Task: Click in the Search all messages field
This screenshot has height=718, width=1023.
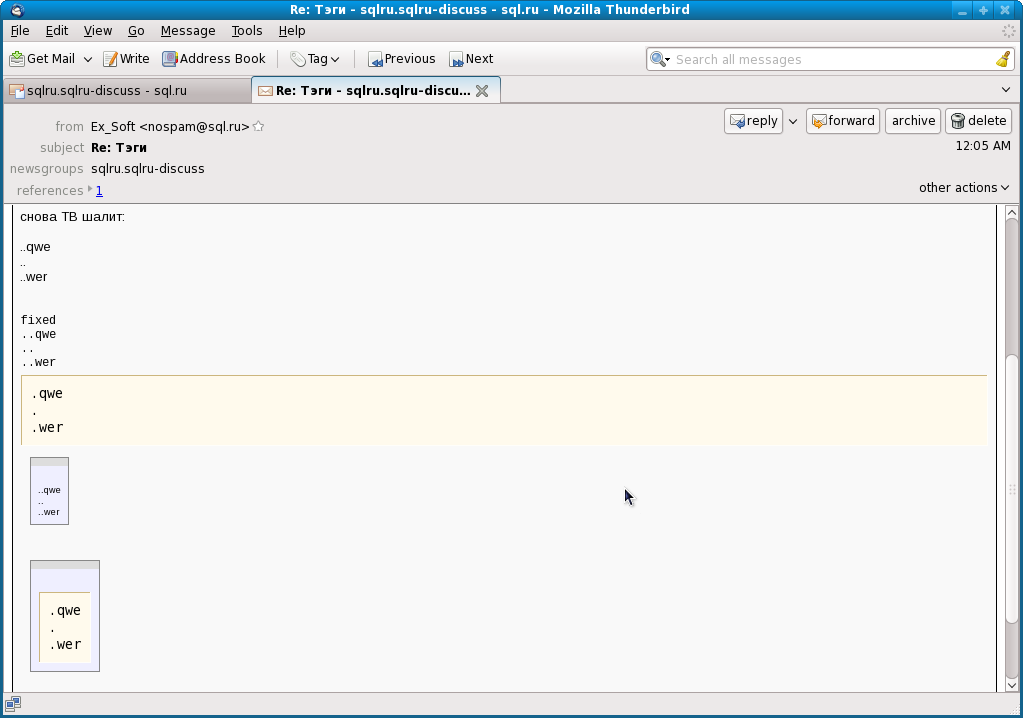Action: click(x=830, y=60)
